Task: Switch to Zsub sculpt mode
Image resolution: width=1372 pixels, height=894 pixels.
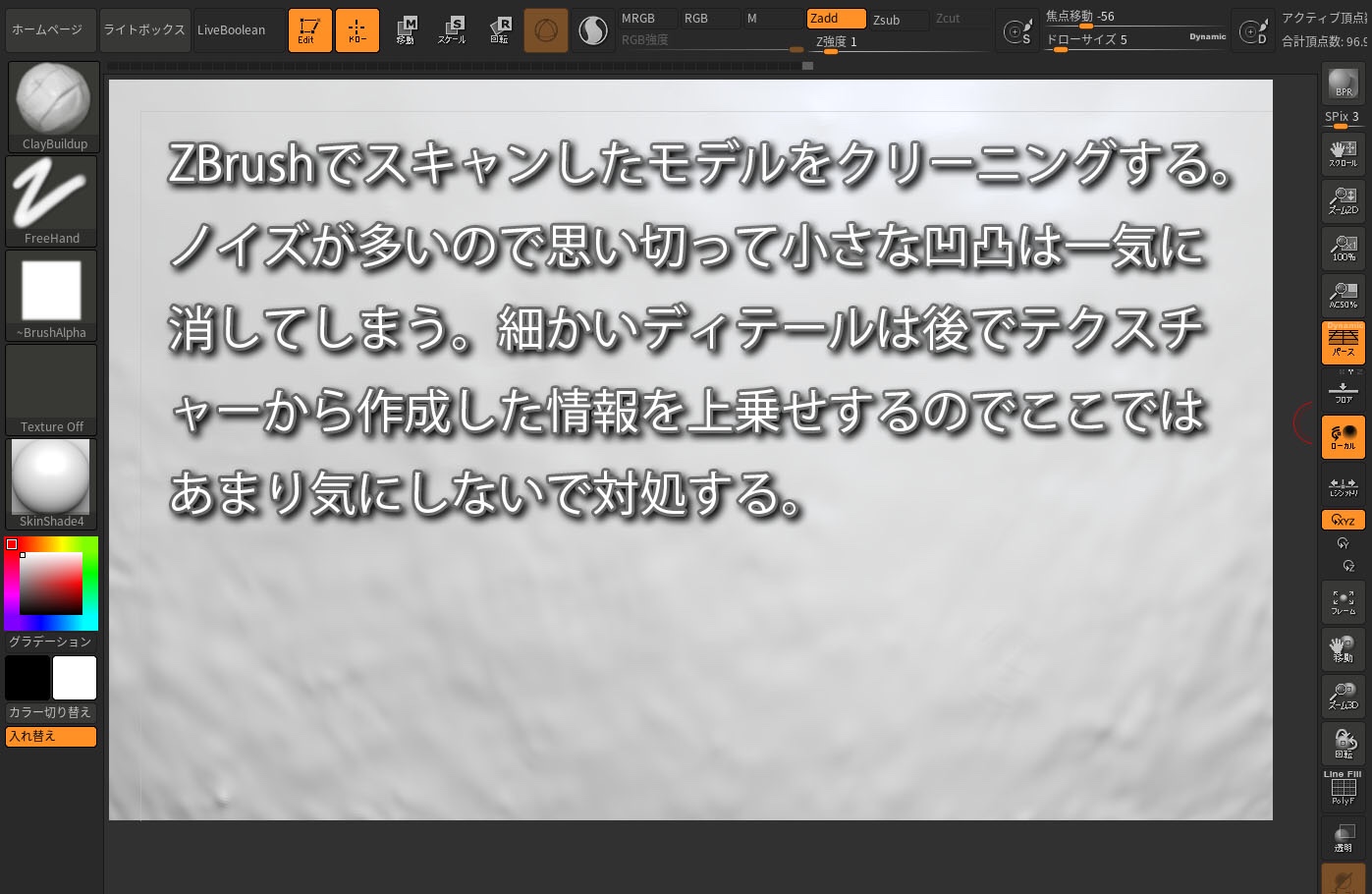Action: coord(899,20)
